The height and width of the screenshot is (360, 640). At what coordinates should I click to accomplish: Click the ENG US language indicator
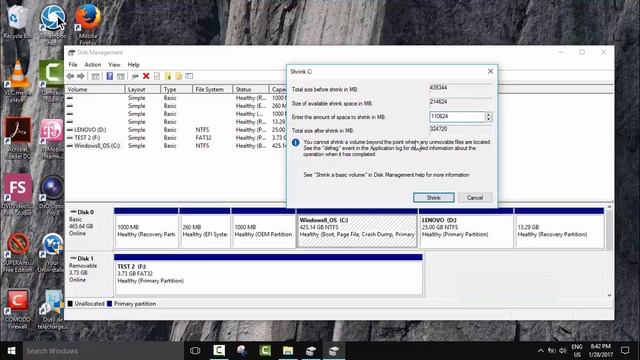[577, 351]
